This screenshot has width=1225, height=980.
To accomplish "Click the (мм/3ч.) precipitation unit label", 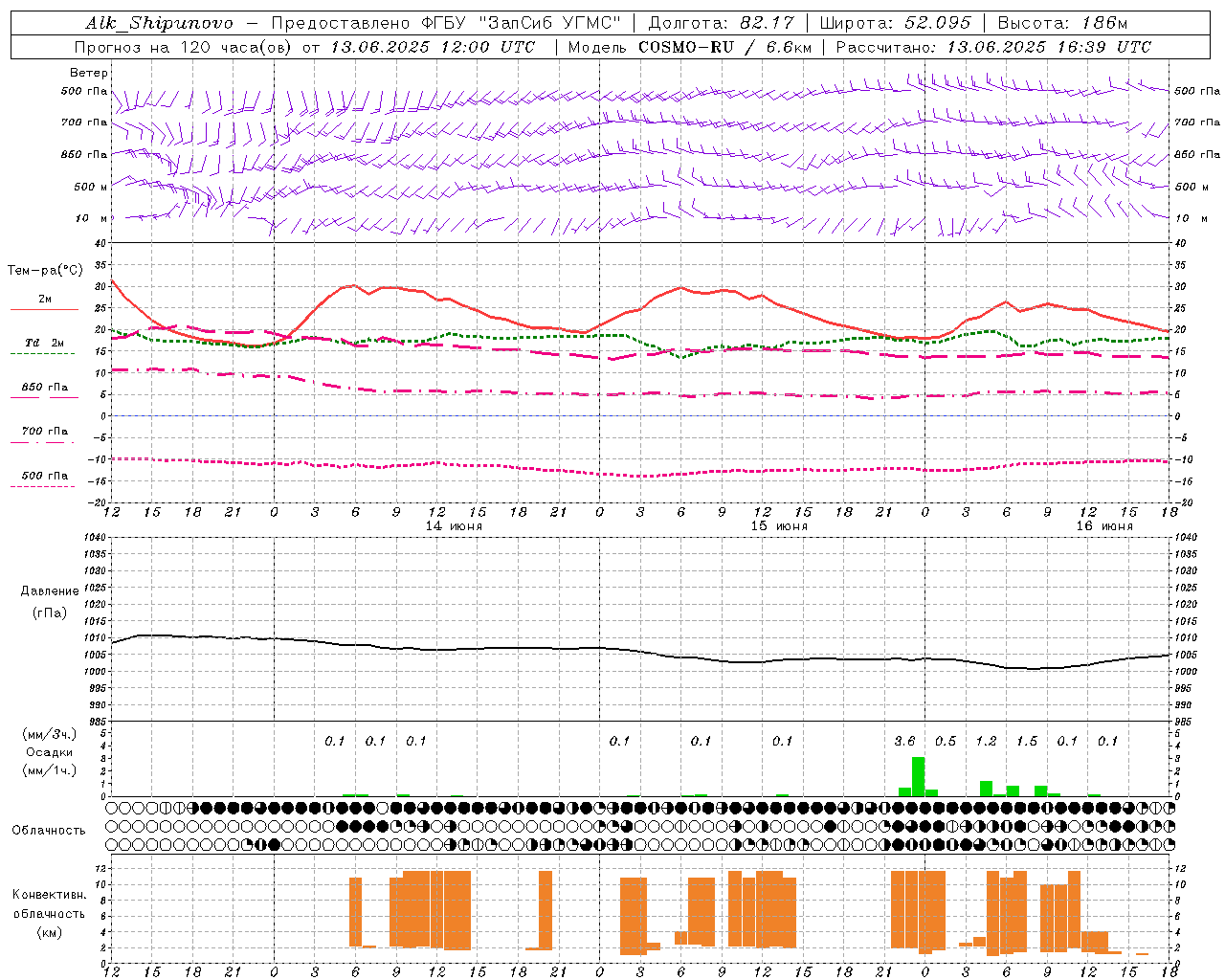I will click(x=50, y=734).
